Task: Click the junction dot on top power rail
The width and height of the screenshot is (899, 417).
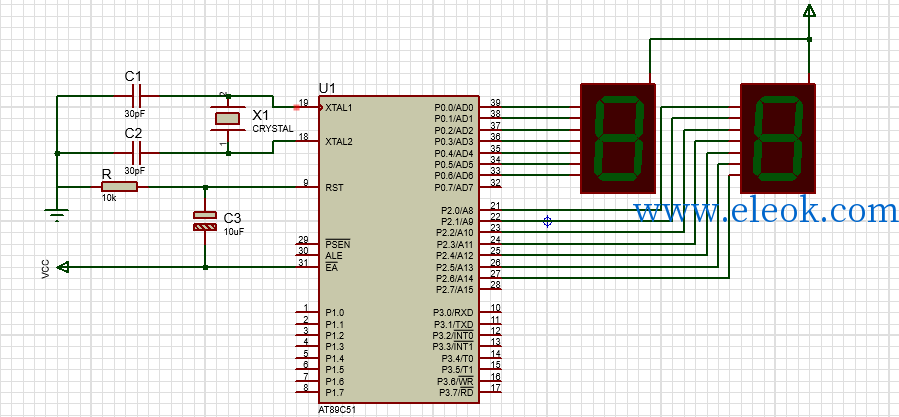Action: pyautogui.click(x=809, y=39)
